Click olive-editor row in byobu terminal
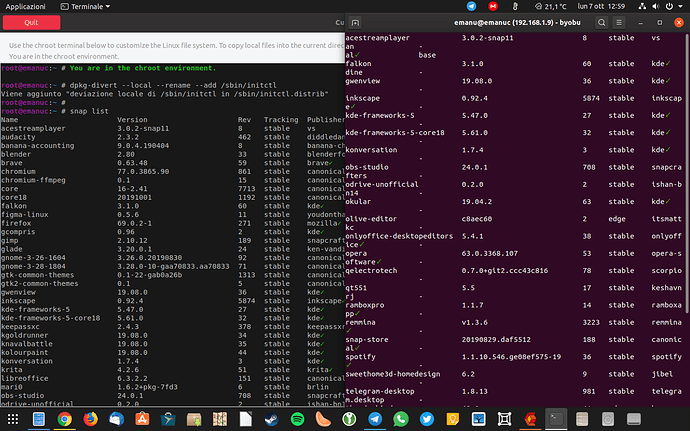This screenshot has width=690, height=431. [x=516, y=219]
